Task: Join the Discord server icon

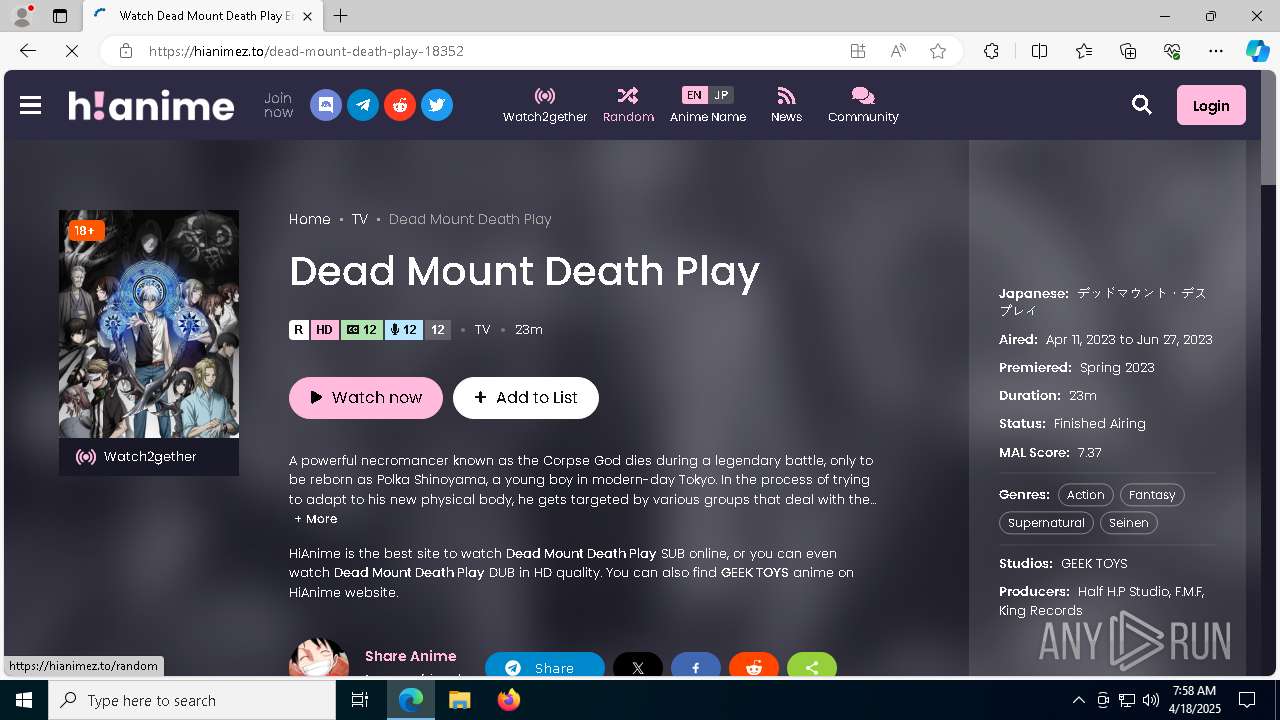Action: pyautogui.click(x=326, y=105)
